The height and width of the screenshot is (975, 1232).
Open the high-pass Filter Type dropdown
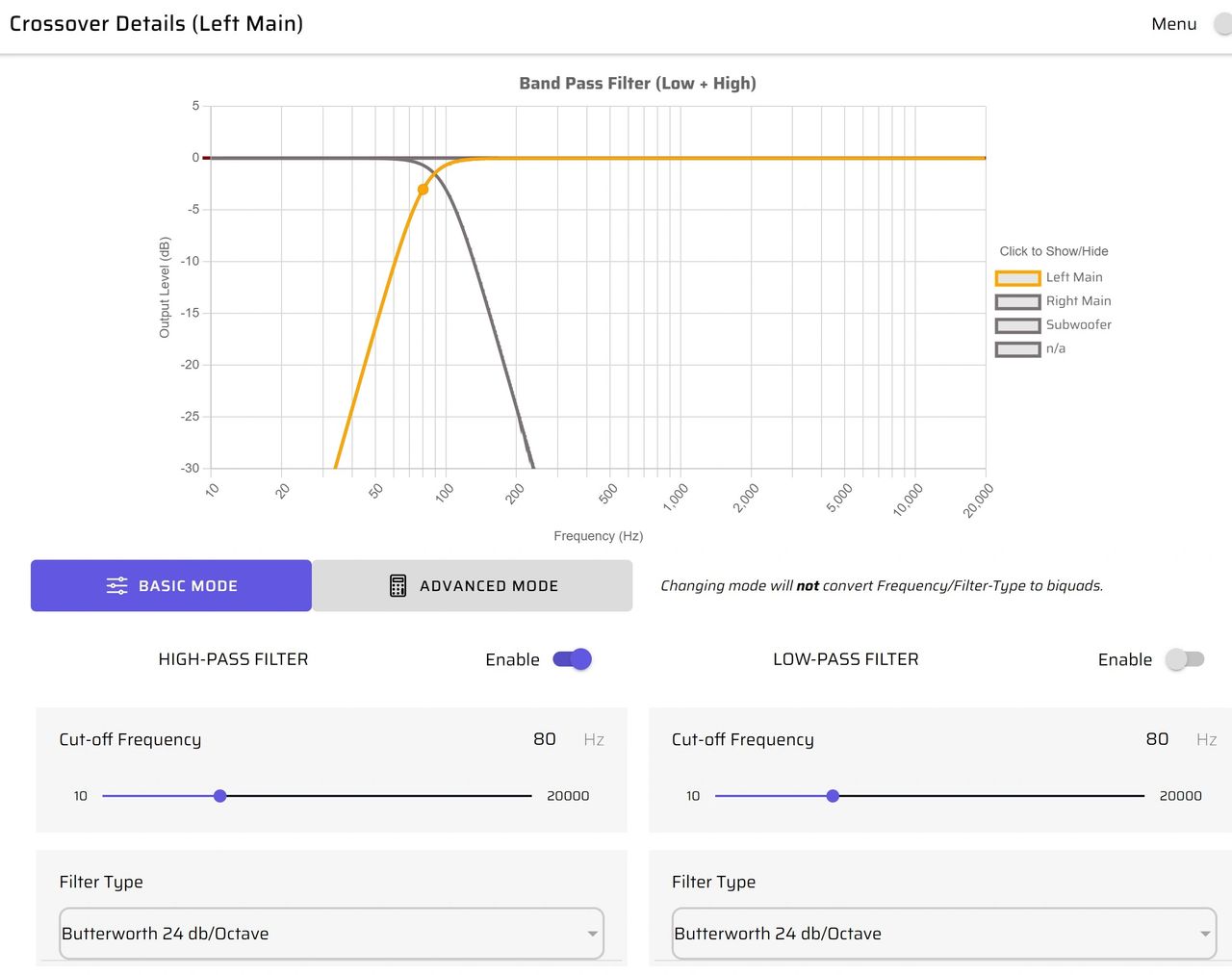point(331,934)
